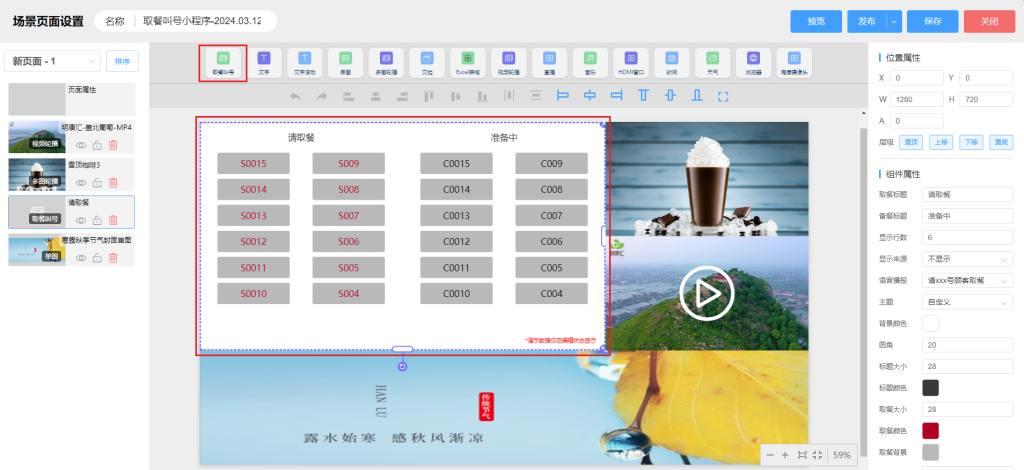
Task: Click the 保存 save button
Action: pyautogui.click(x=933, y=21)
